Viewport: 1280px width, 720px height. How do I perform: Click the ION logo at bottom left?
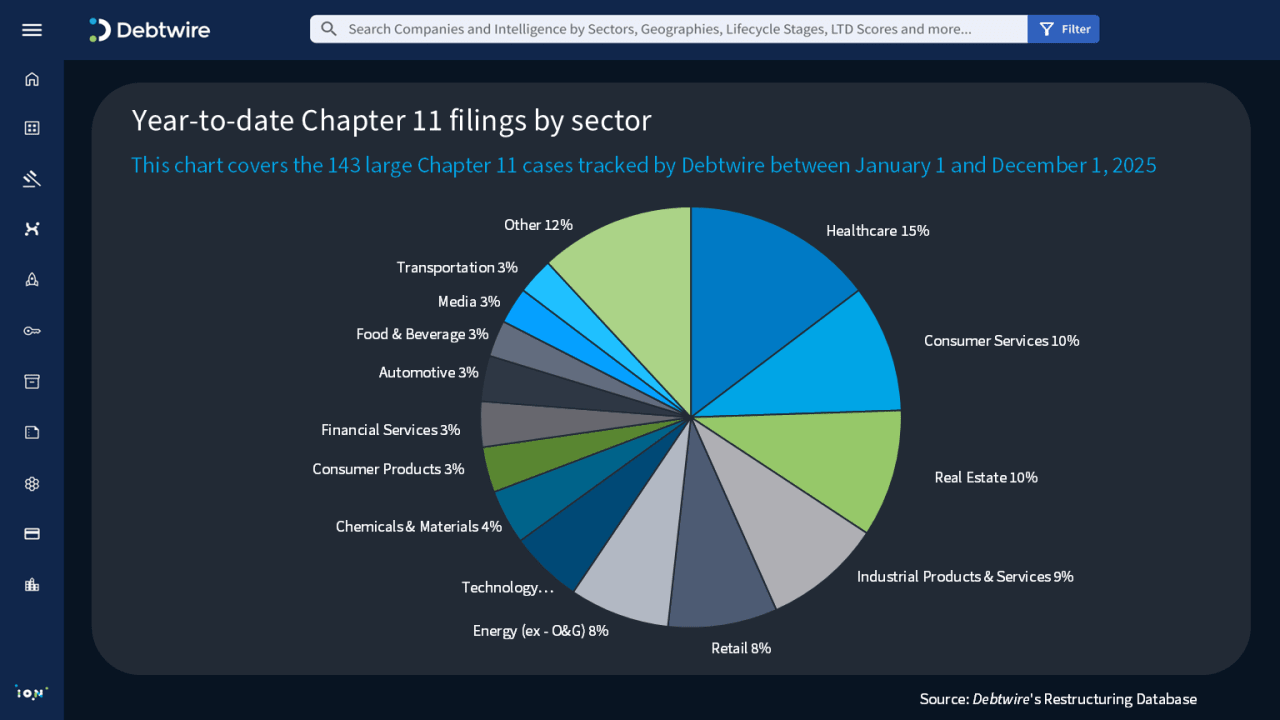pos(32,692)
